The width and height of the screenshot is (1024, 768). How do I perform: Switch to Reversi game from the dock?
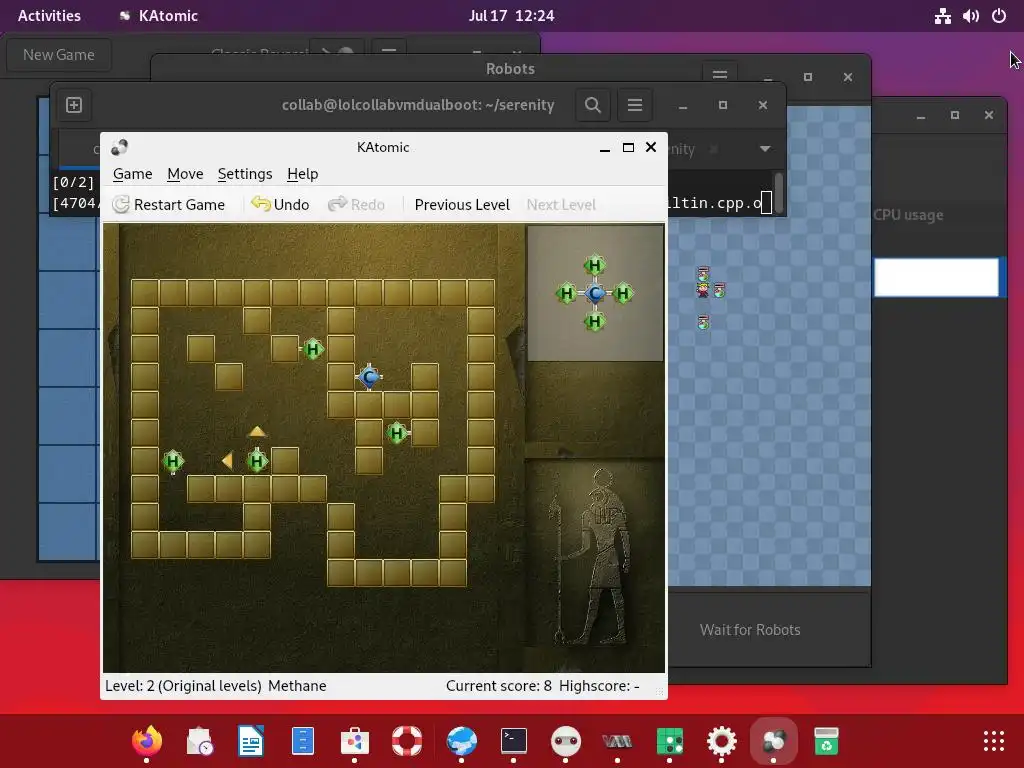coord(669,741)
